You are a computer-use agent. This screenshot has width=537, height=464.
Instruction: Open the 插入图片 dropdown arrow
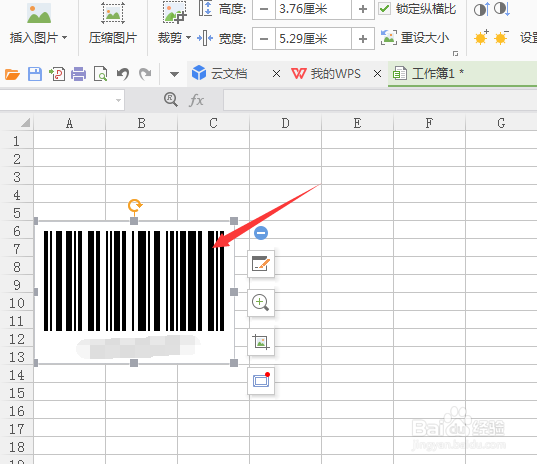coord(64,37)
